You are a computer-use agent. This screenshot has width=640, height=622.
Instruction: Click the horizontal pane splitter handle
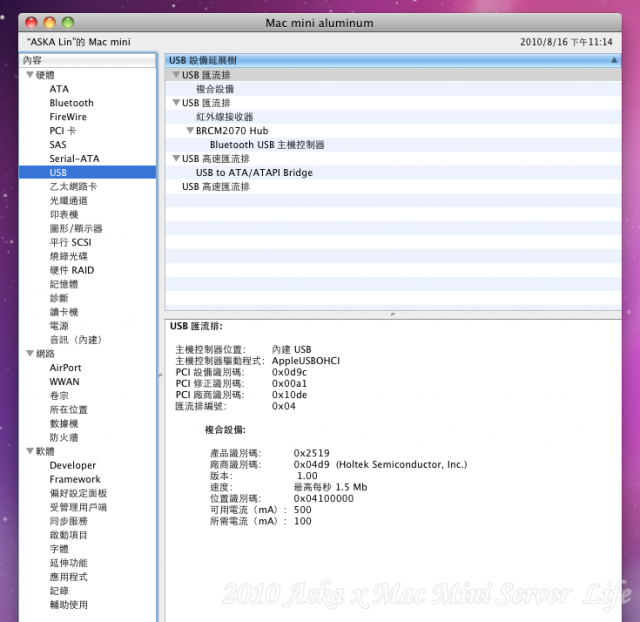pyautogui.click(x=393, y=314)
